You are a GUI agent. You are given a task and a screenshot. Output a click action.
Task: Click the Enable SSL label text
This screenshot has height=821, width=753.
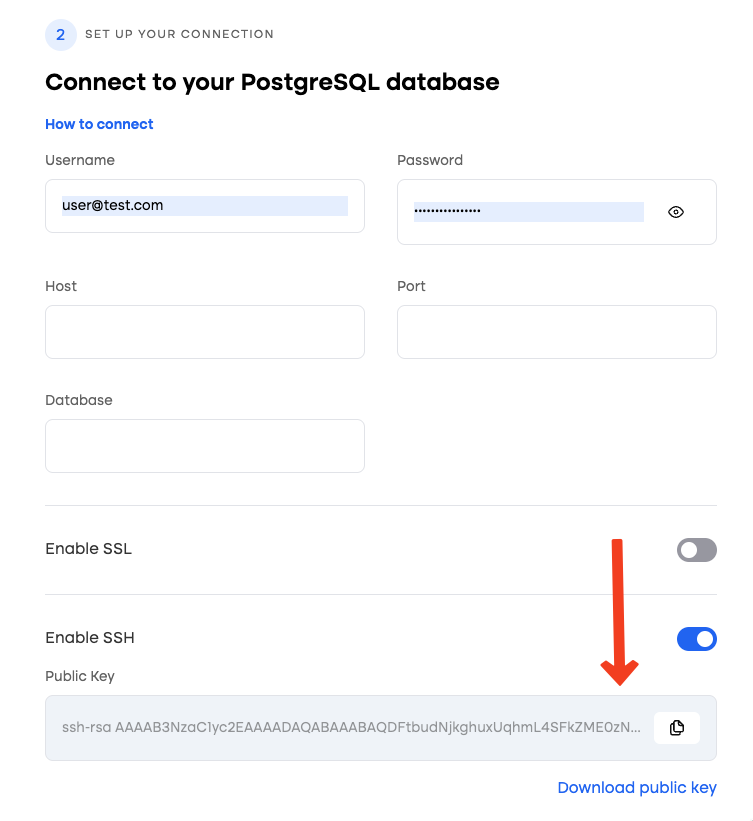88,549
